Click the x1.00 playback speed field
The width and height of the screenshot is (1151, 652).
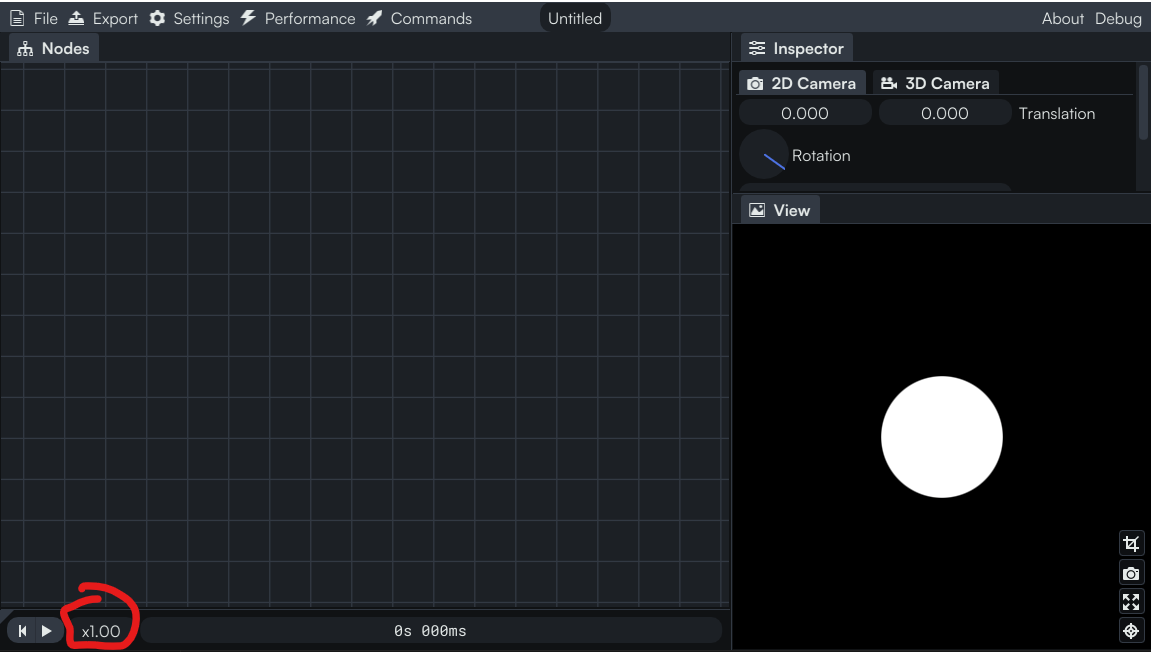pos(101,631)
